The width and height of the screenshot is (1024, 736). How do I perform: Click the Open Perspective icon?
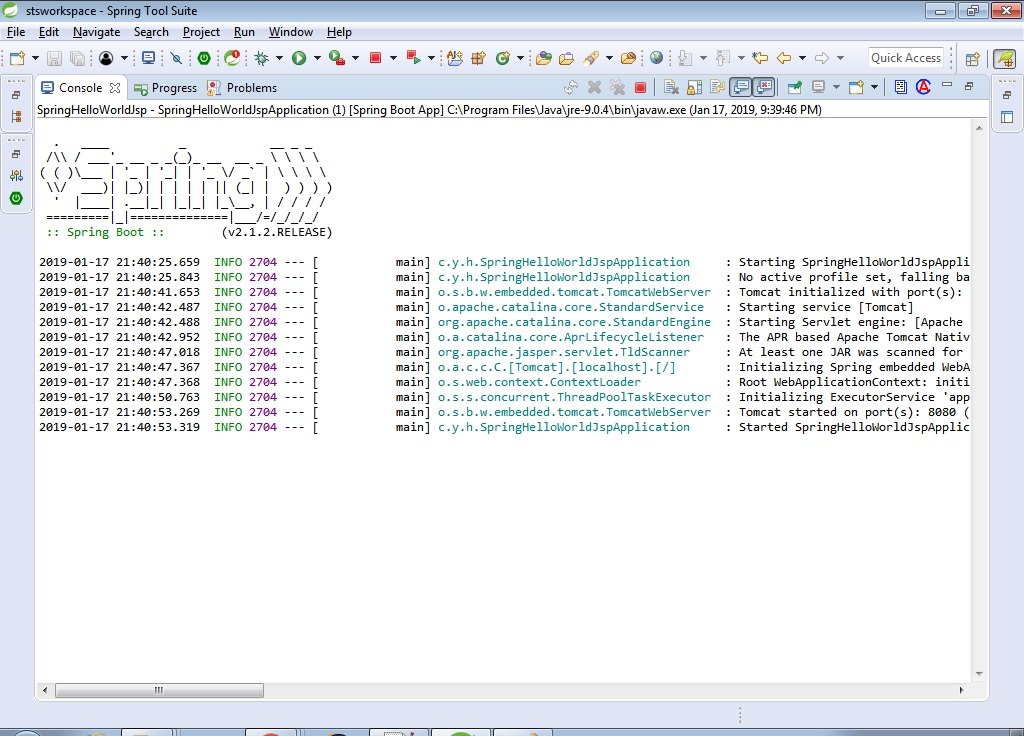point(971,59)
